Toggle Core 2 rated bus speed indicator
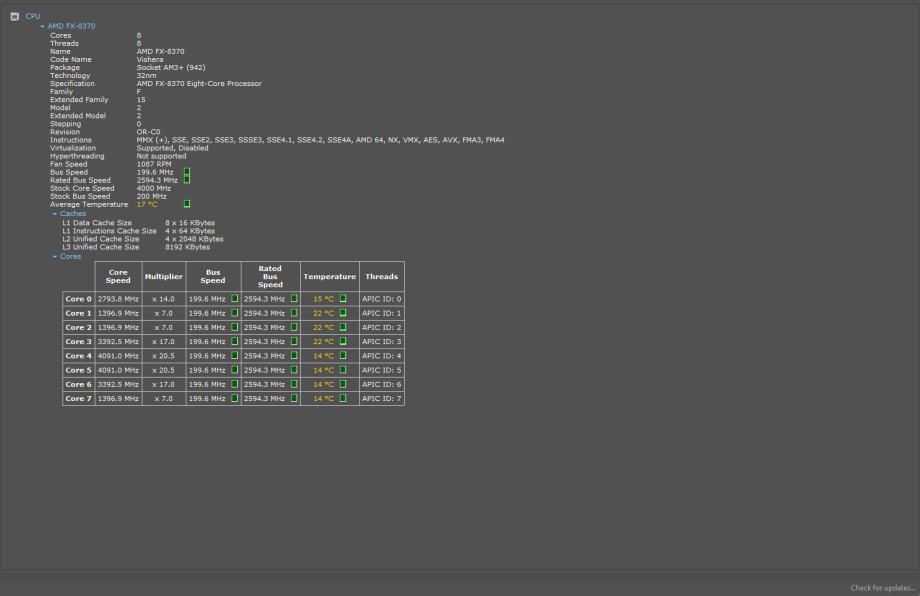The width and height of the screenshot is (920, 596). tap(294, 327)
